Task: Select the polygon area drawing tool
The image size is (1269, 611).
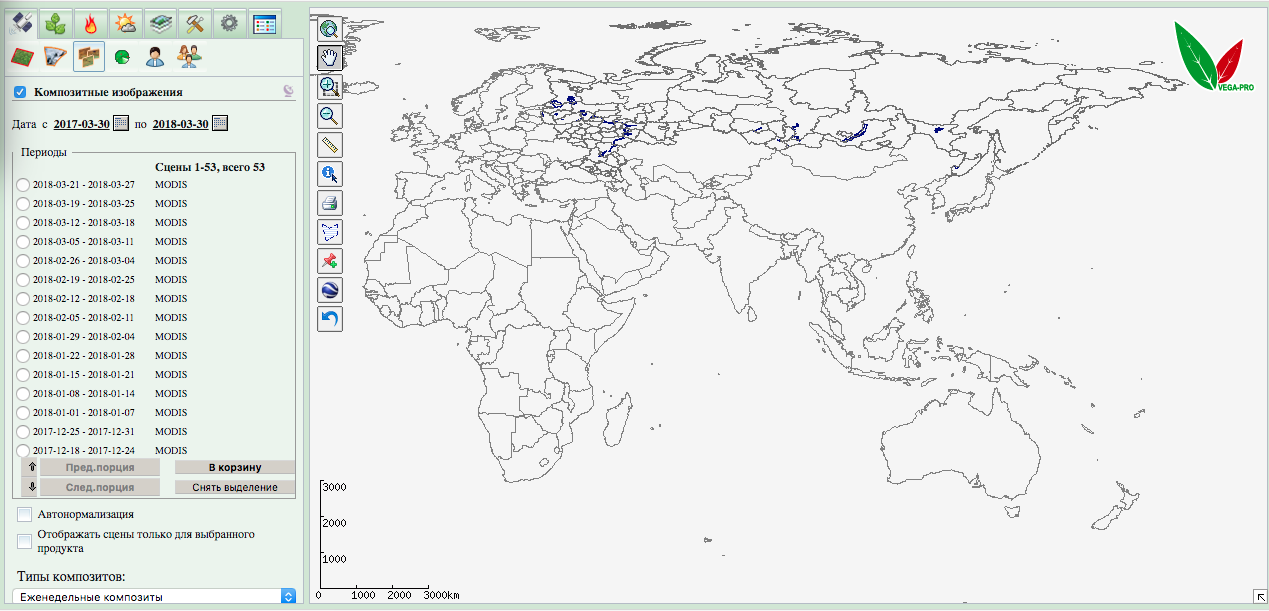Action: (330, 232)
